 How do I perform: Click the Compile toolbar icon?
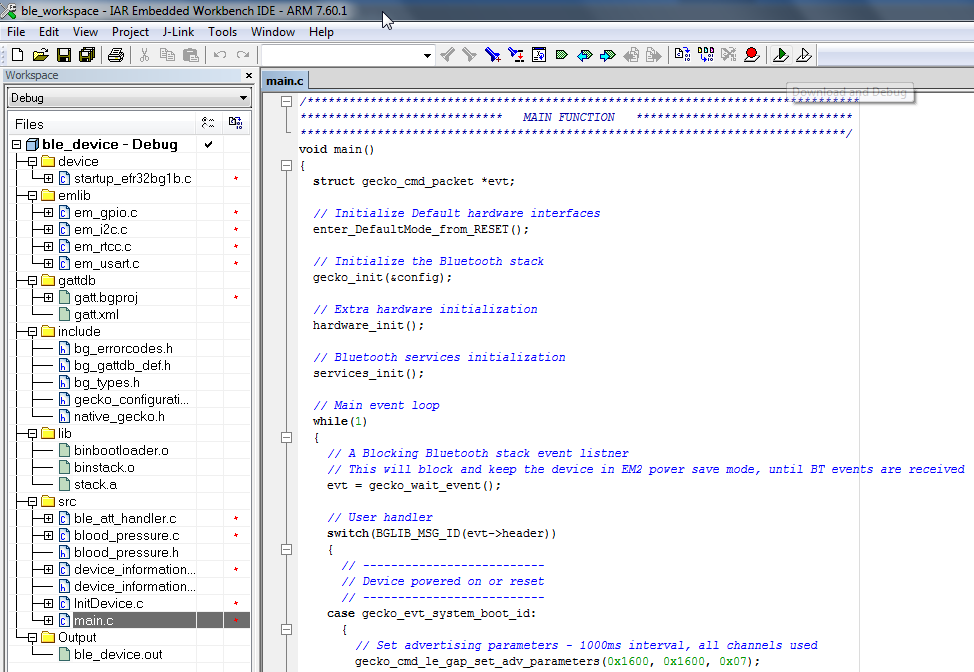[682, 55]
